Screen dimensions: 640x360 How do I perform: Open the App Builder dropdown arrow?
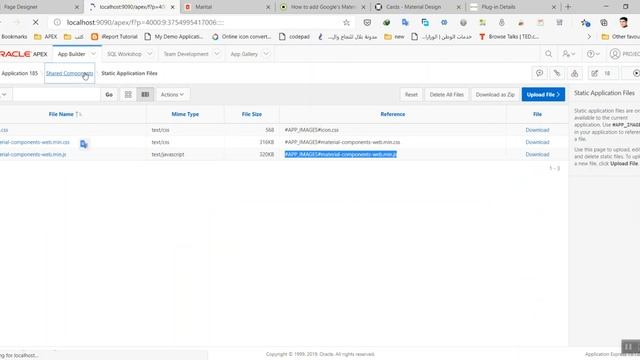(x=93, y=54)
